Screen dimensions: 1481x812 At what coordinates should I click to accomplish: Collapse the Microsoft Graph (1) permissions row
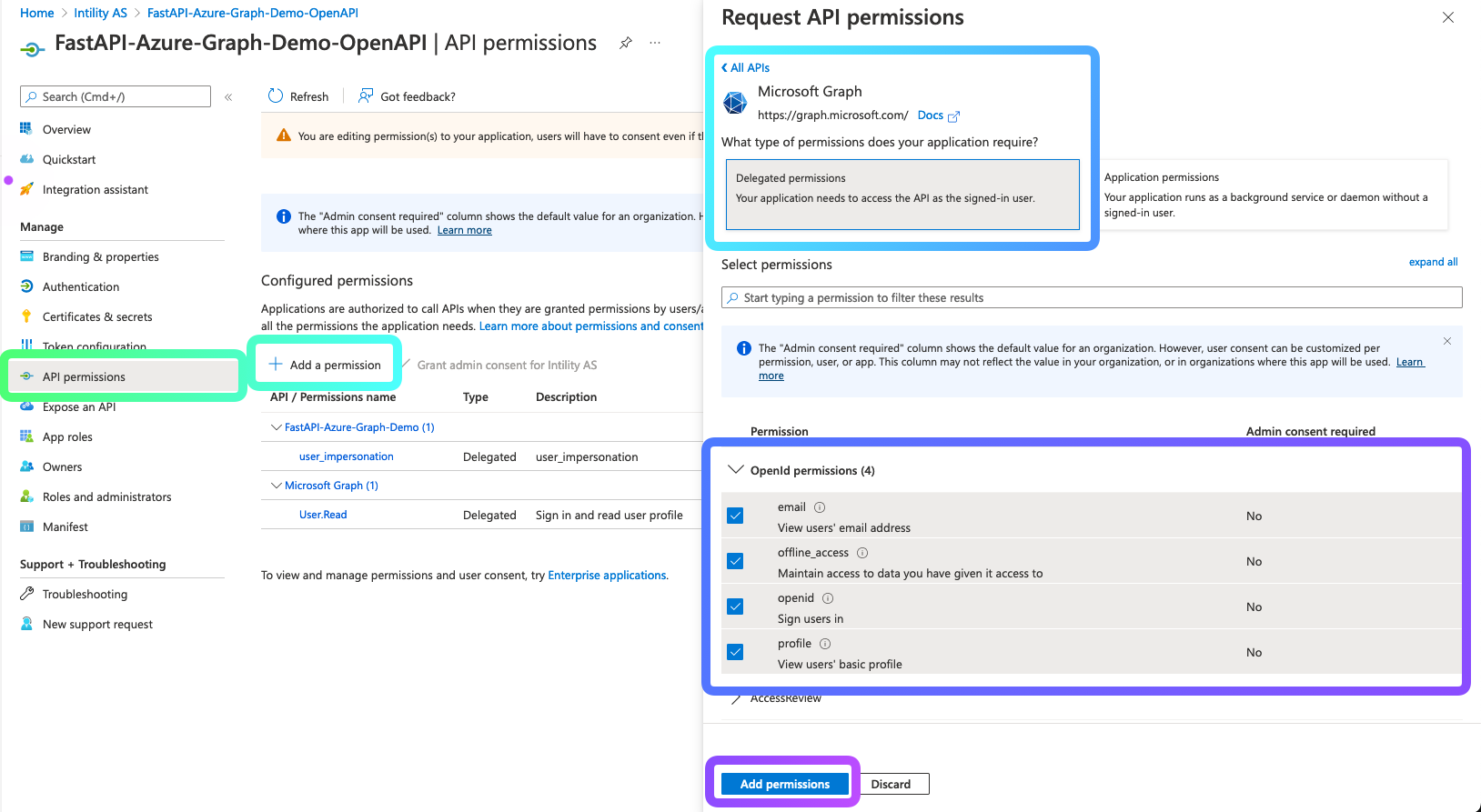277,486
